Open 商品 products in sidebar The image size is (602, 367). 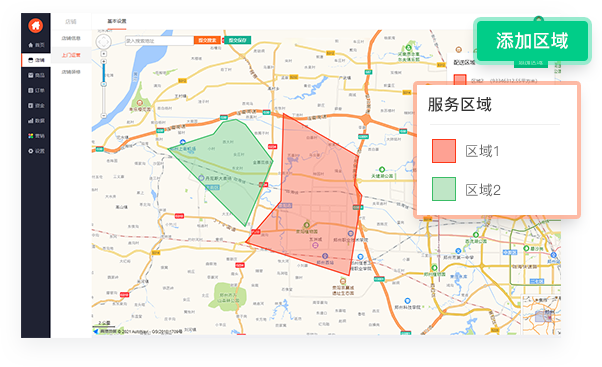36,75
